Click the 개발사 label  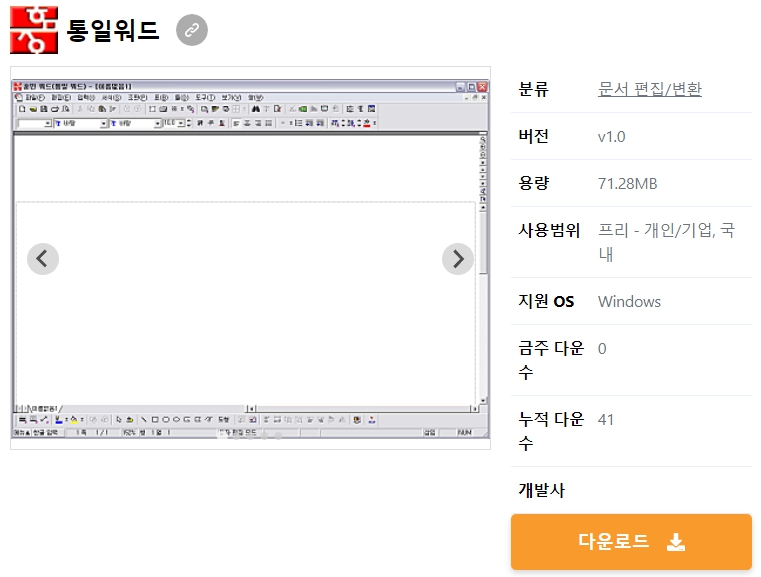[542, 490]
